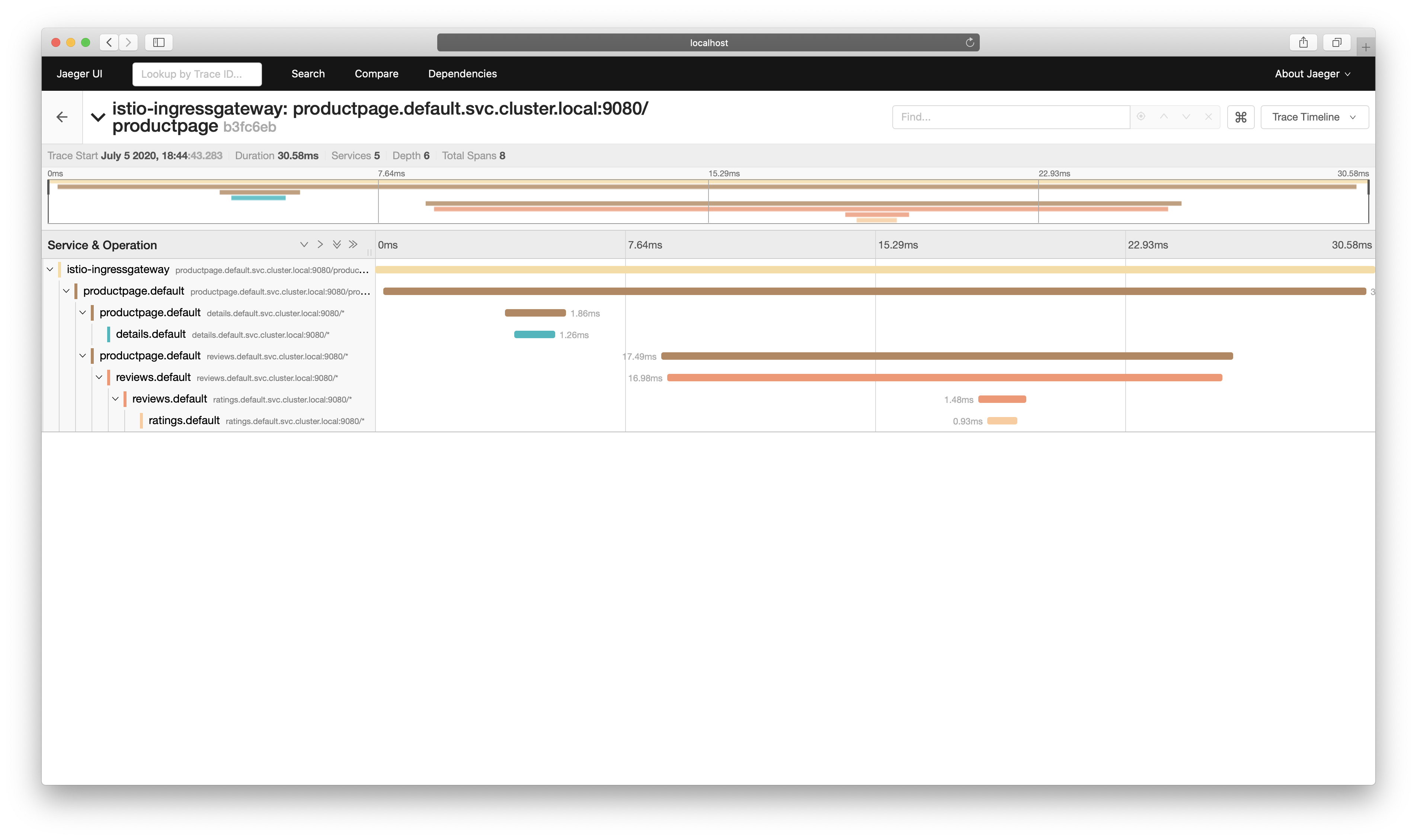Viewport: 1417px width, 840px height.
Task: Click the collapse-one-level chevron in the Service & Operation header
Action: 320,244
